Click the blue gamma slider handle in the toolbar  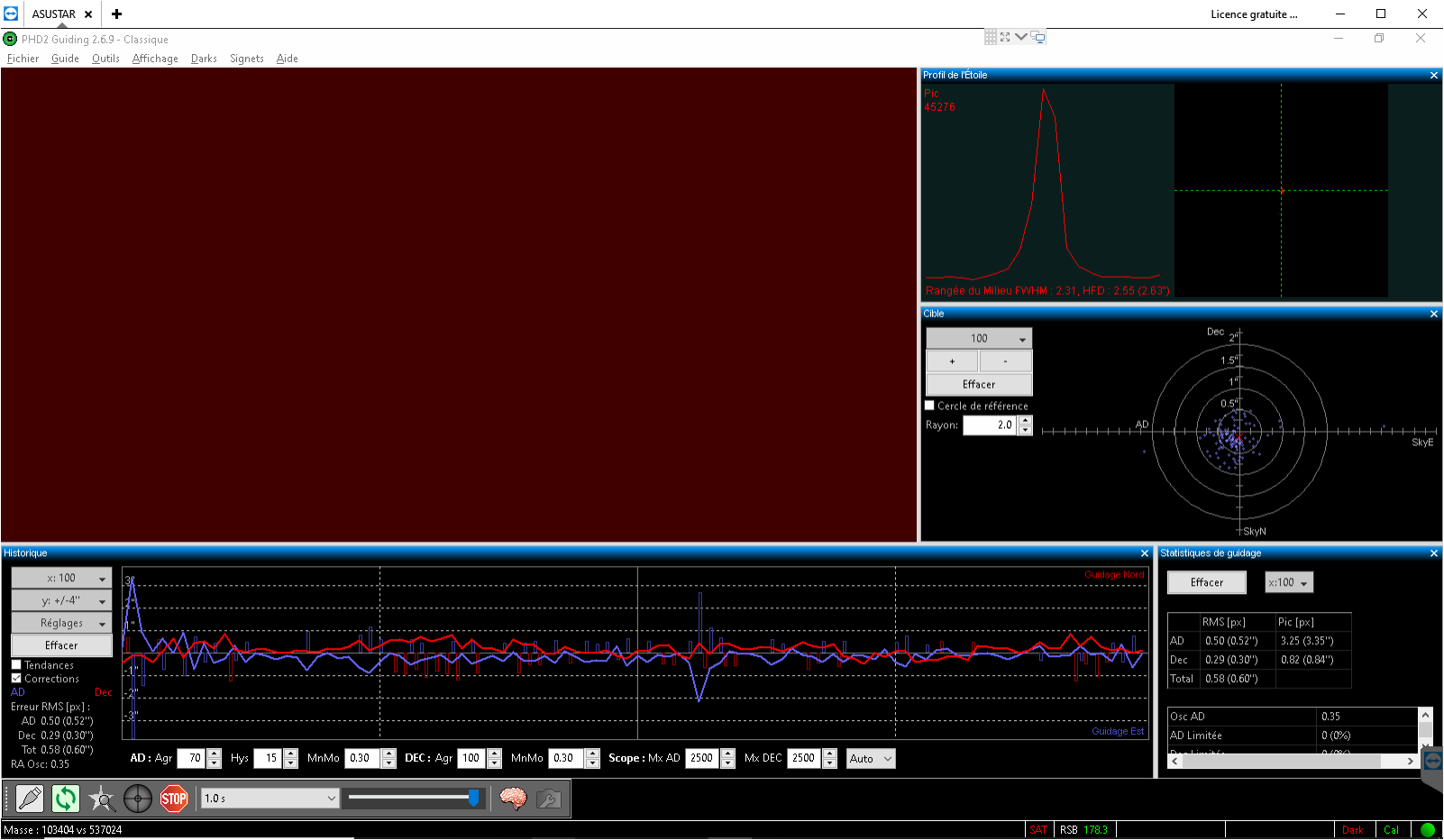coord(474,798)
